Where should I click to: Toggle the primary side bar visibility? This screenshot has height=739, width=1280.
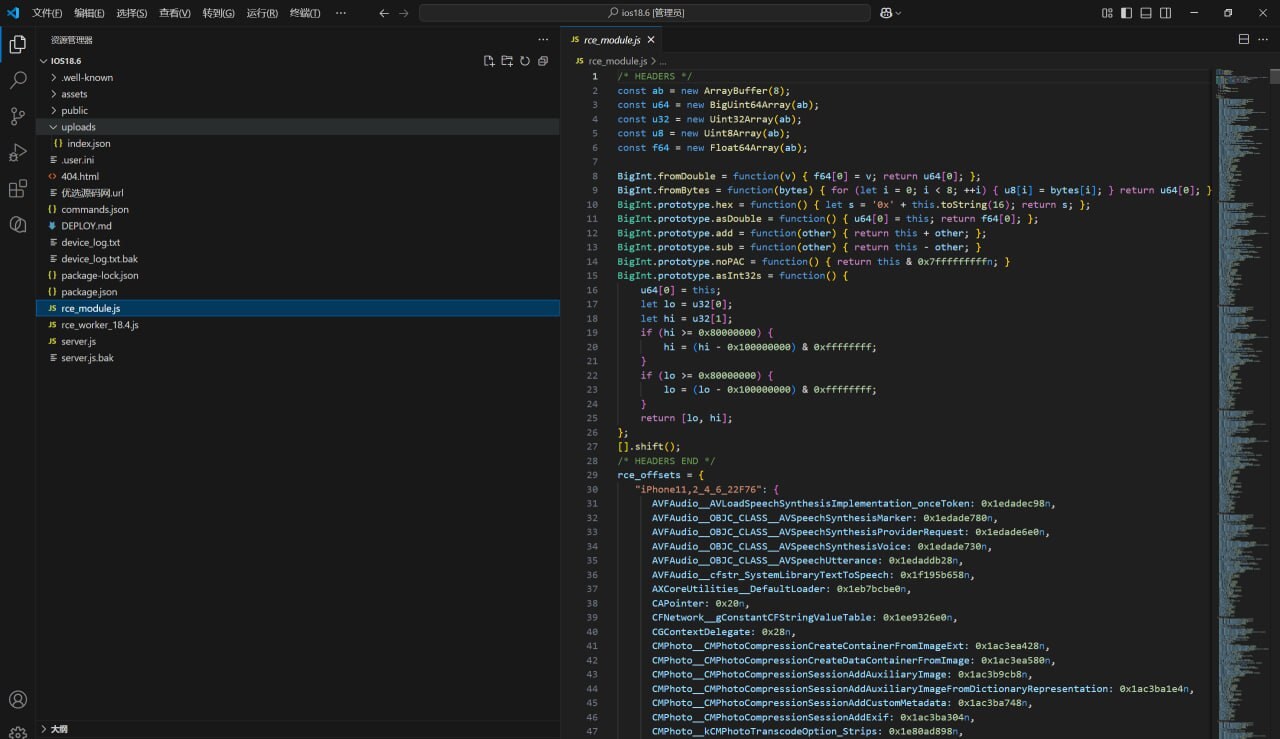point(1126,13)
